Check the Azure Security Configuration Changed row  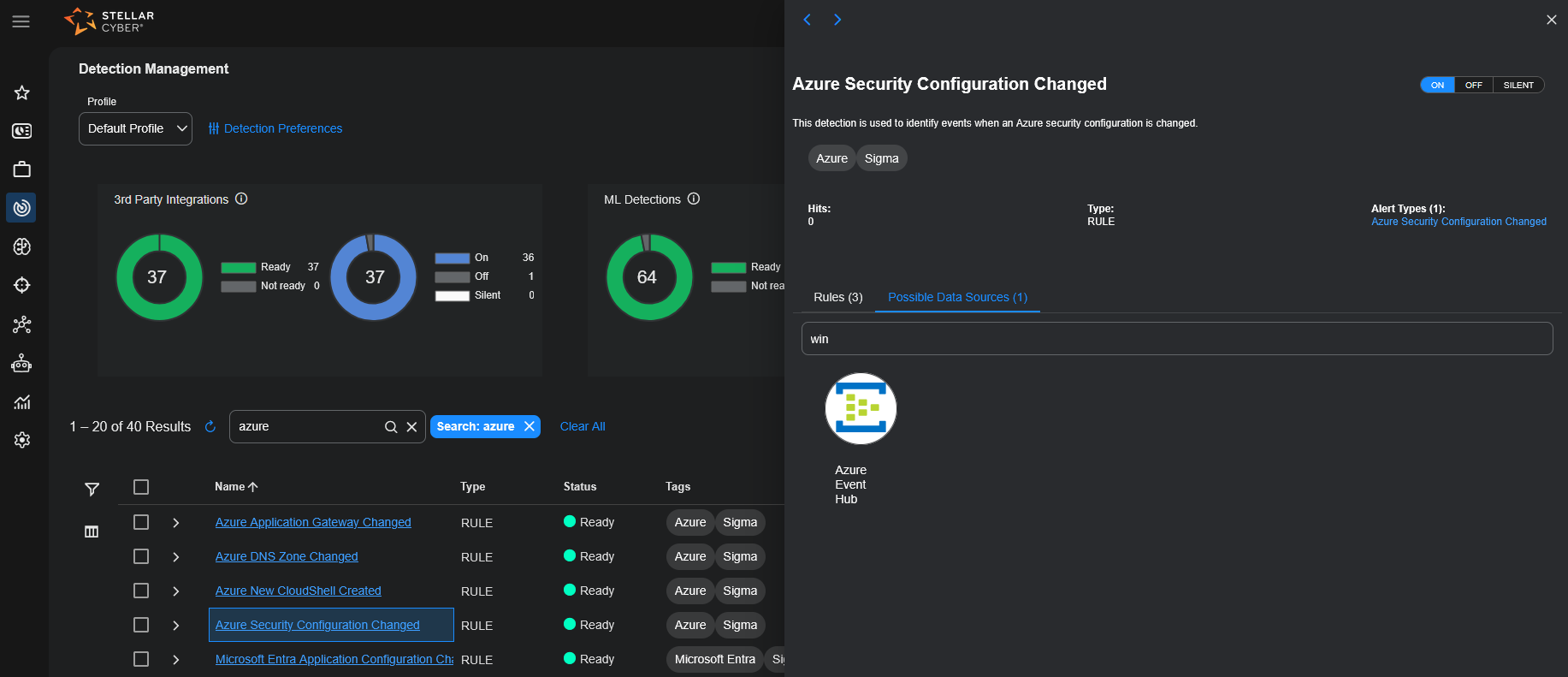tap(141, 625)
